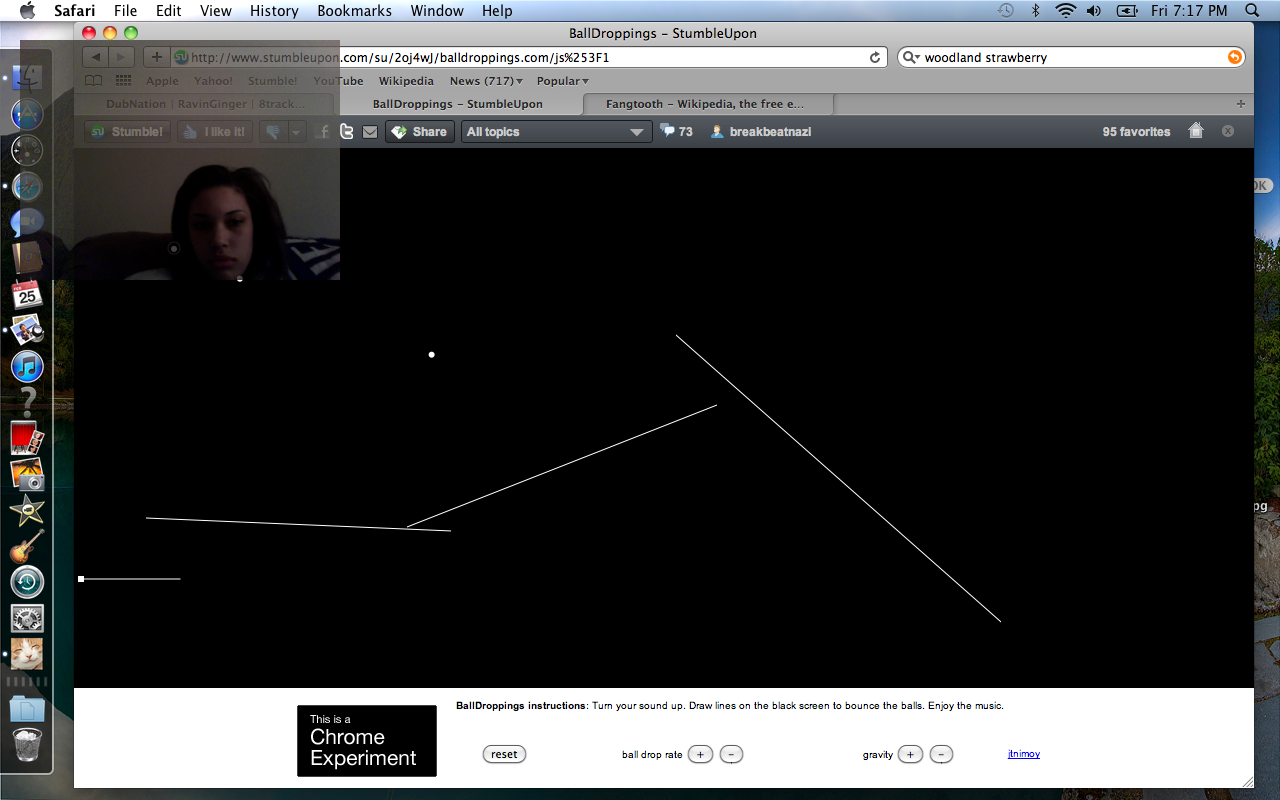Follow the jtnimoy link
Image resolution: width=1280 pixels, height=800 pixels.
(x=1023, y=754)
